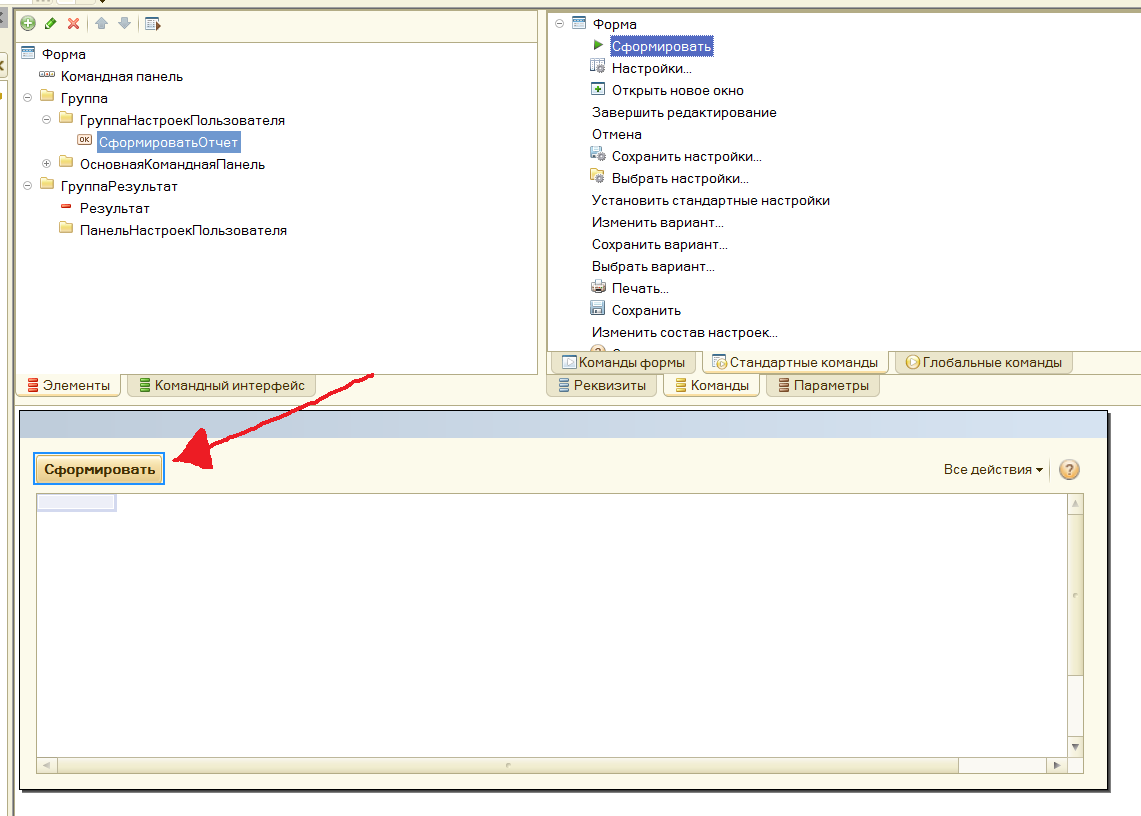Open the Параметры tab
1141x816 pixels.
click(822, 385)
